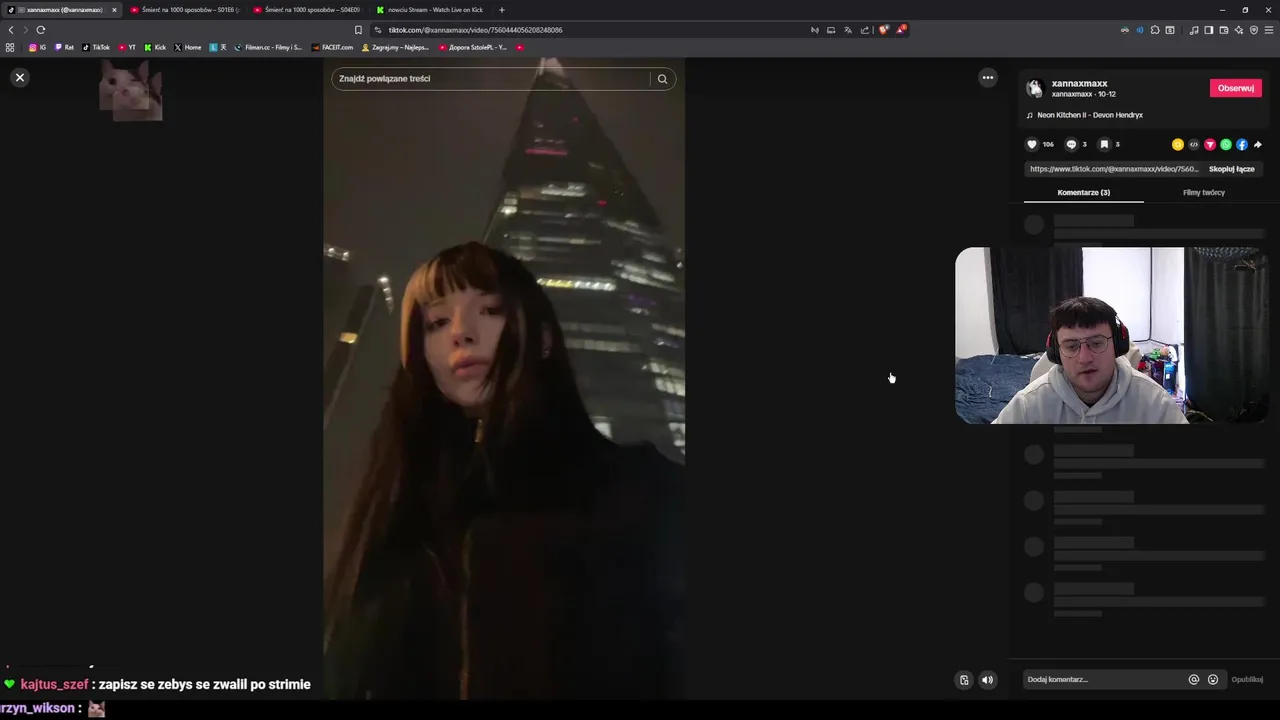Reload the page with refresh icon
The width and height of the screenshot is (1280, 720).
coord(41,30)
